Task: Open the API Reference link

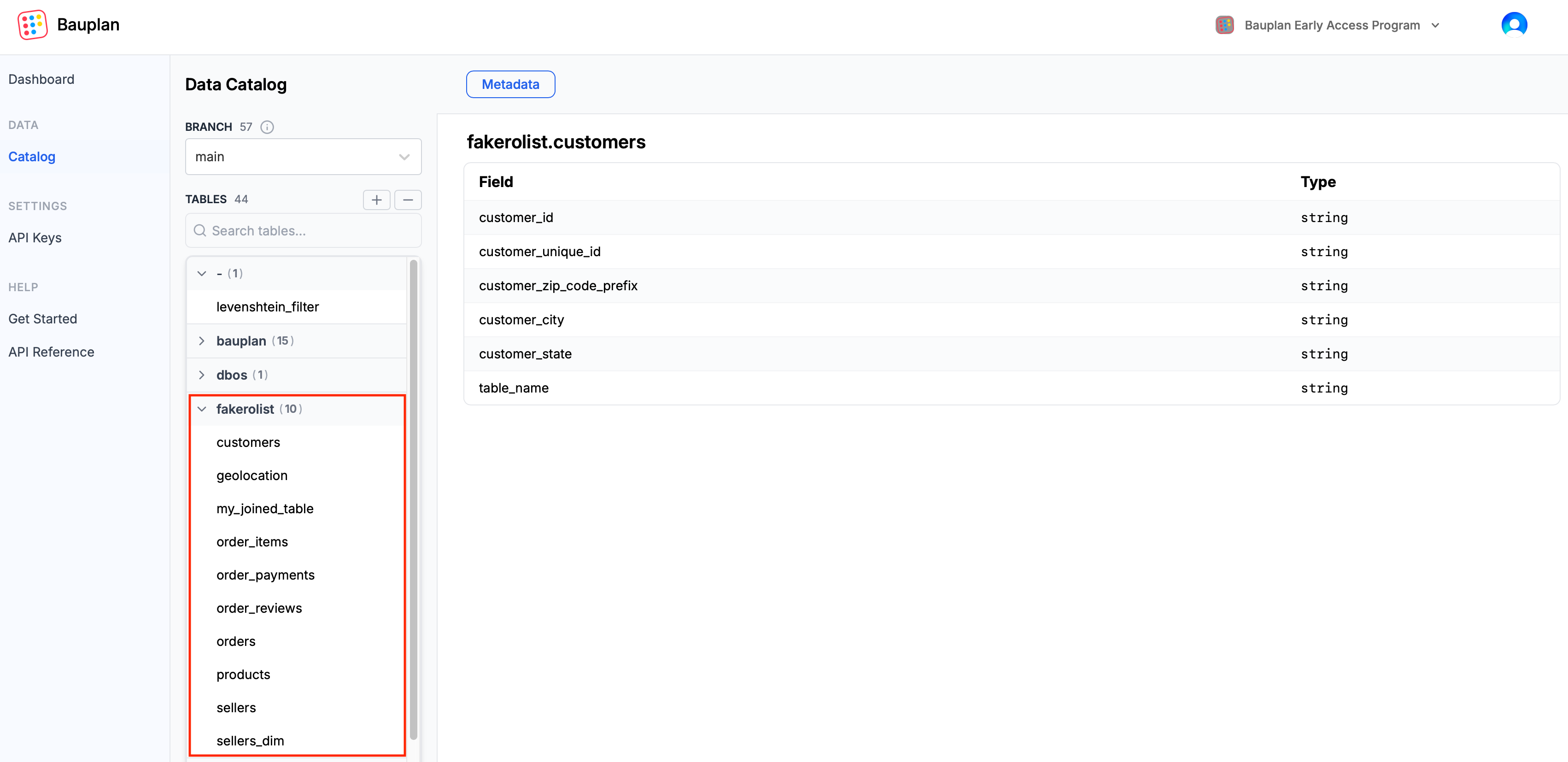Action: click(51, 352)
